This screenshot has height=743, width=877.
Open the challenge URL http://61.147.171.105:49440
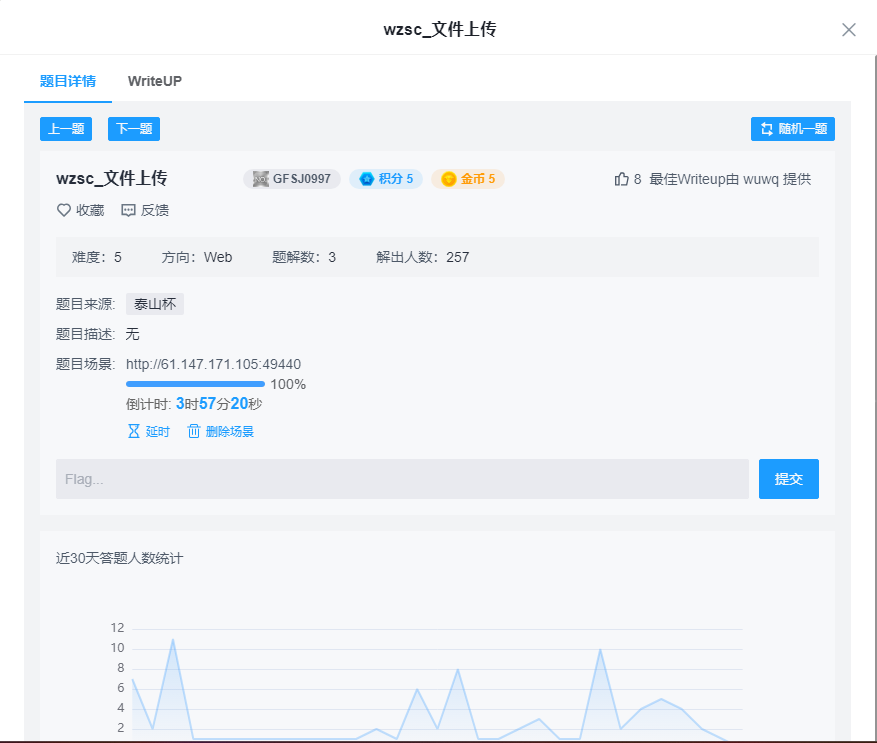pyautogui.click(x=213, y=364)
